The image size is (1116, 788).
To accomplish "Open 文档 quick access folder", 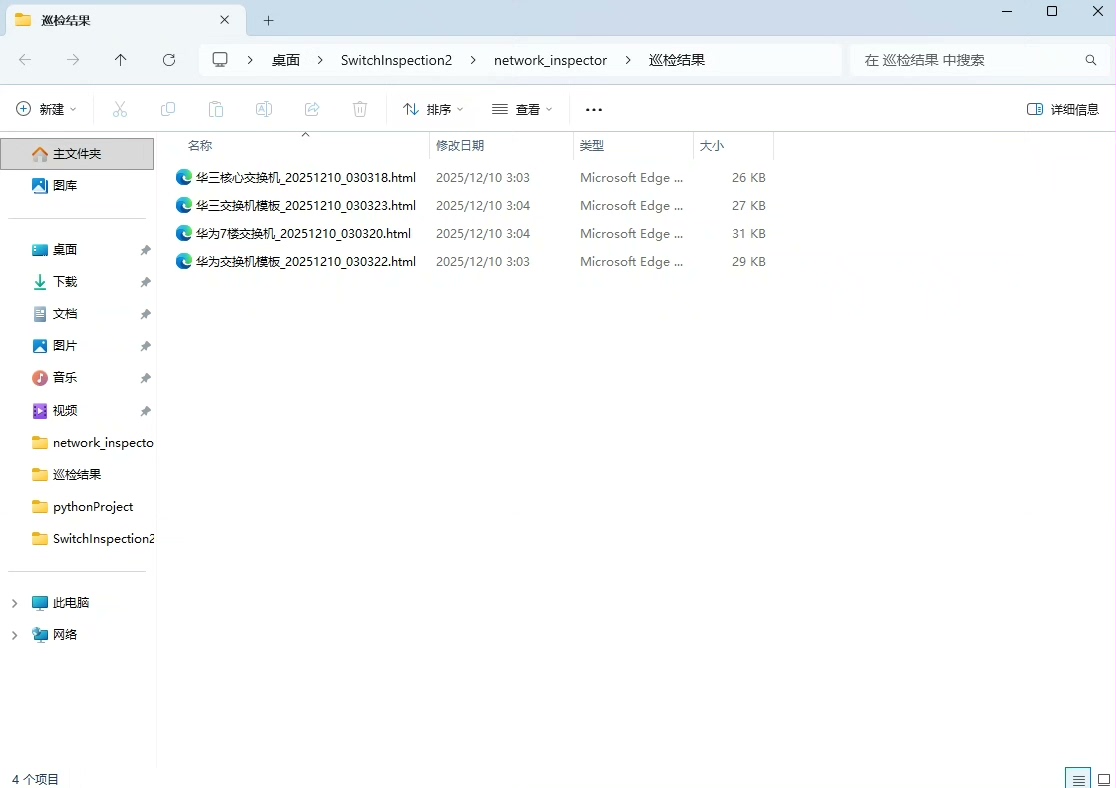I will click(x=65, y=314).
